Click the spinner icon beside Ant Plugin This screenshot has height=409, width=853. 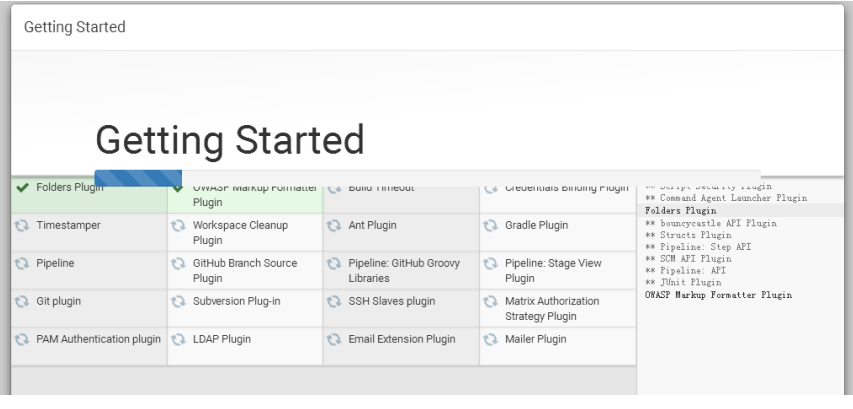coord(336,226)
